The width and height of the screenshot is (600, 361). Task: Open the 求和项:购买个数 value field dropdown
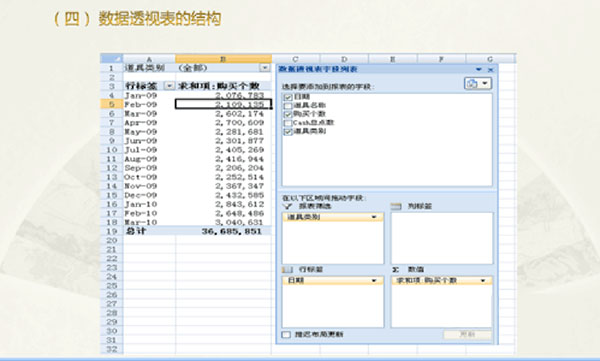pos(483,281)
